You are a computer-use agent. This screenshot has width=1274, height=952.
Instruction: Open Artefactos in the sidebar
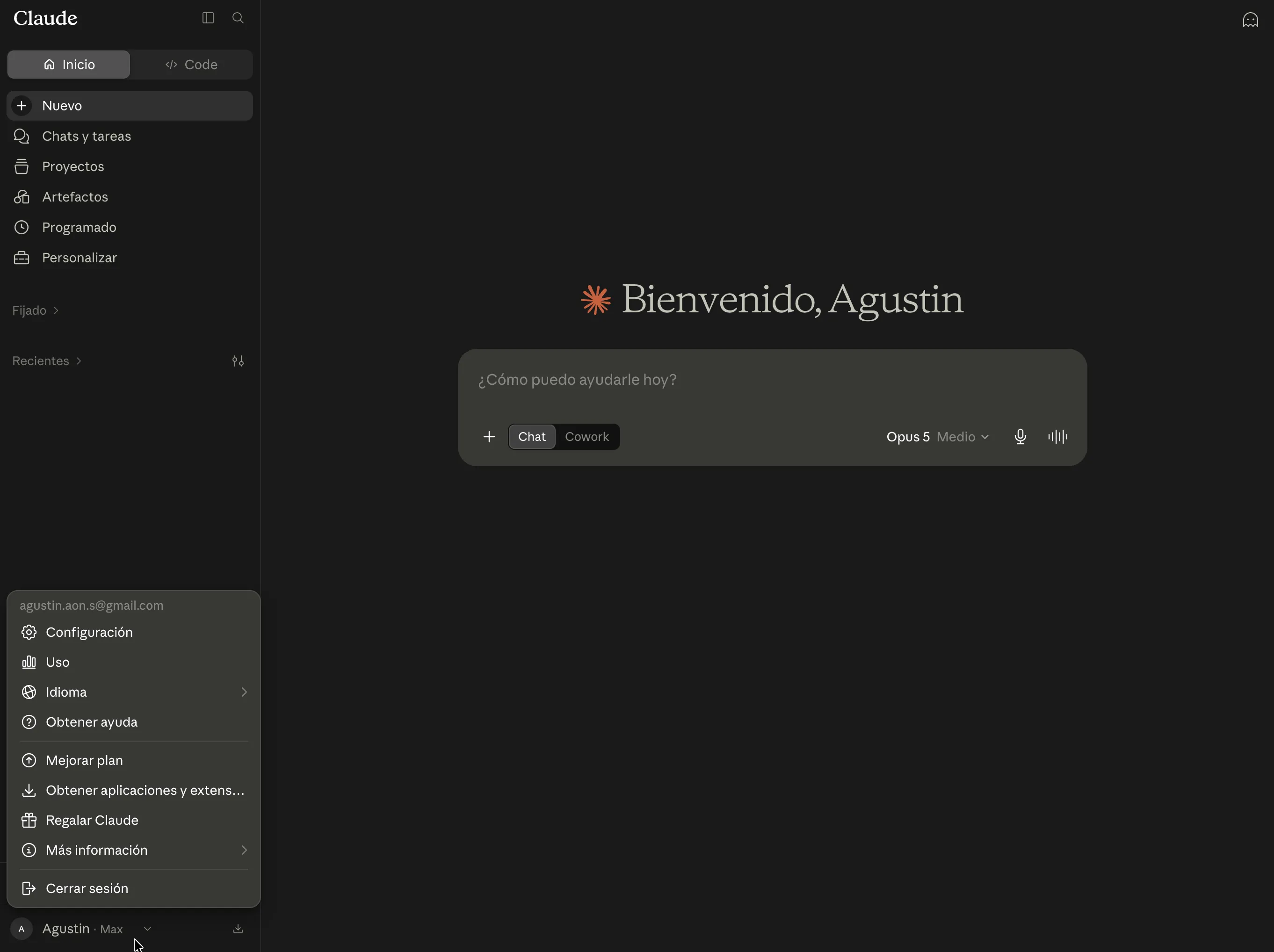130,197
